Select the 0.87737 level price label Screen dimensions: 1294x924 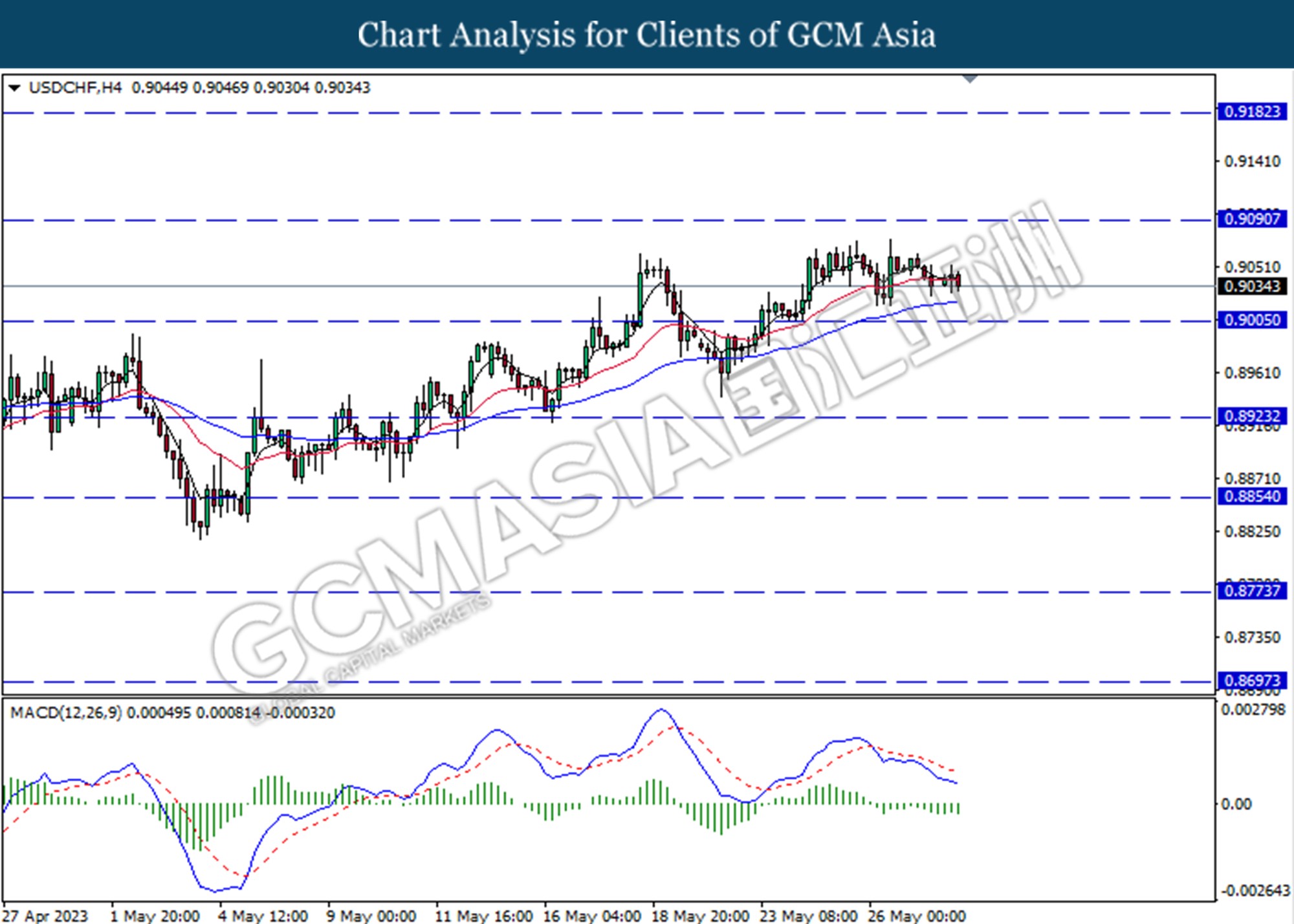coord(1252,590)
